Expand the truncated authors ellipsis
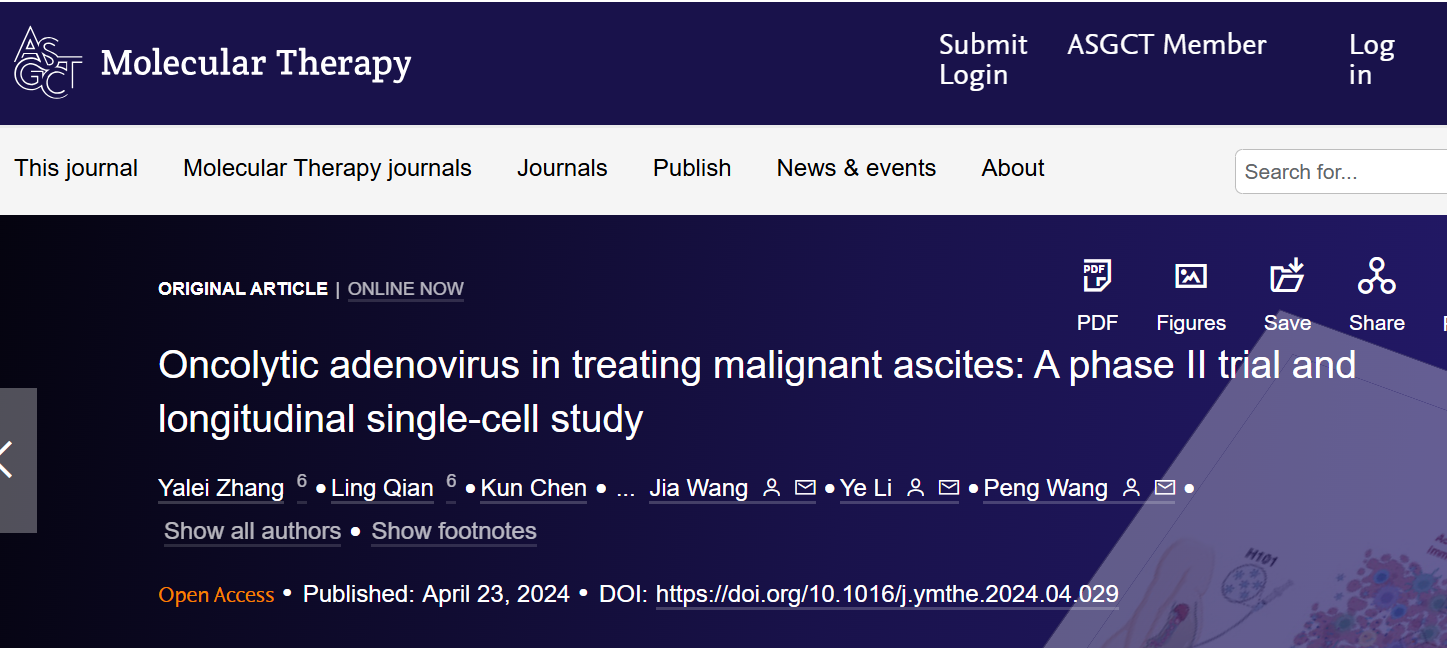Screen dimensions: 1447x648 click(x=626, y=490)
